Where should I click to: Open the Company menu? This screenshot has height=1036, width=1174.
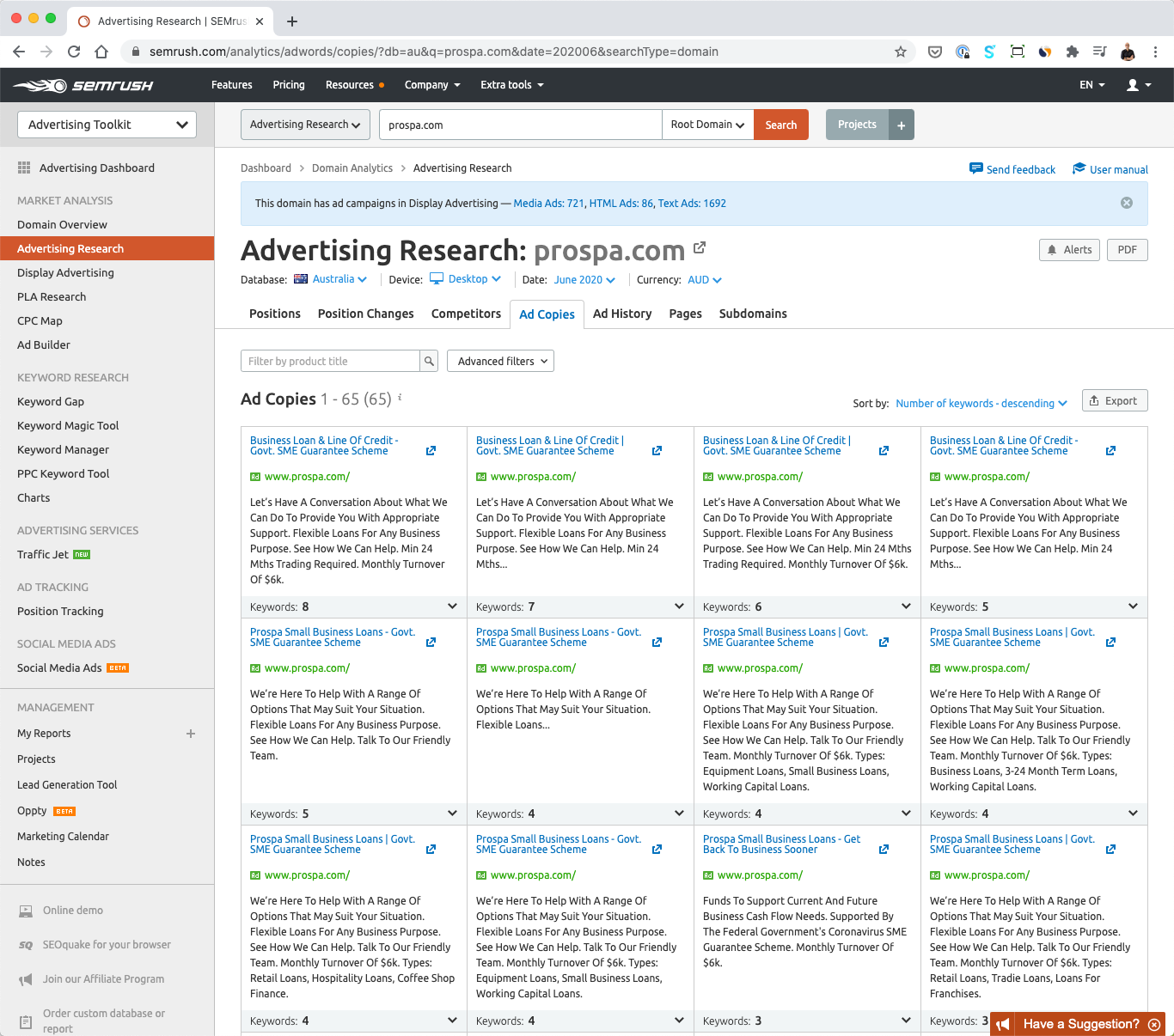click(432, 85)
